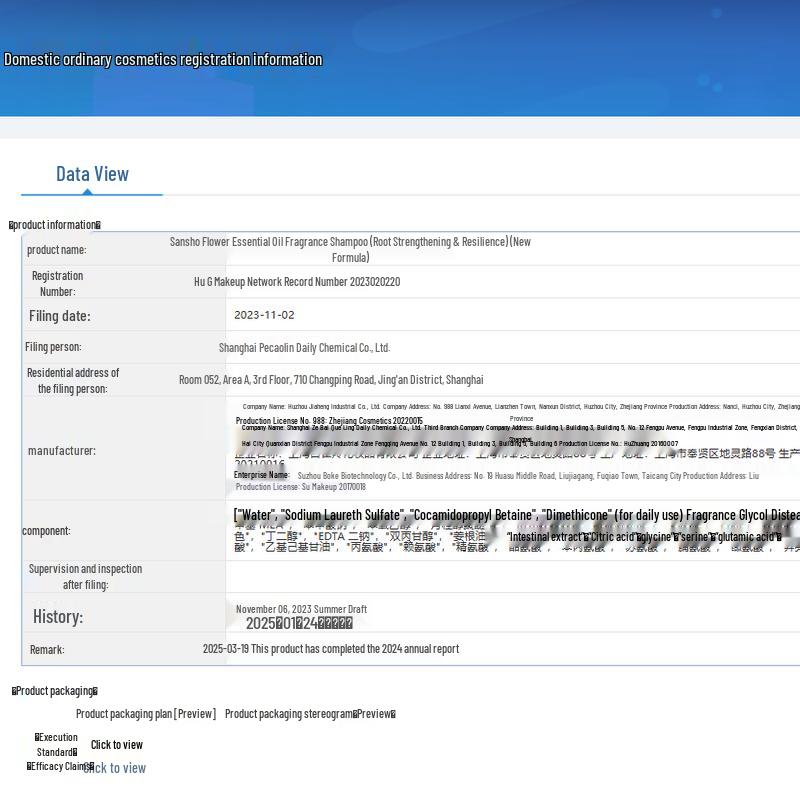Click the 'Supervision and inspection after filing:' label
800x800 pixels.
[x=85, y=577]
